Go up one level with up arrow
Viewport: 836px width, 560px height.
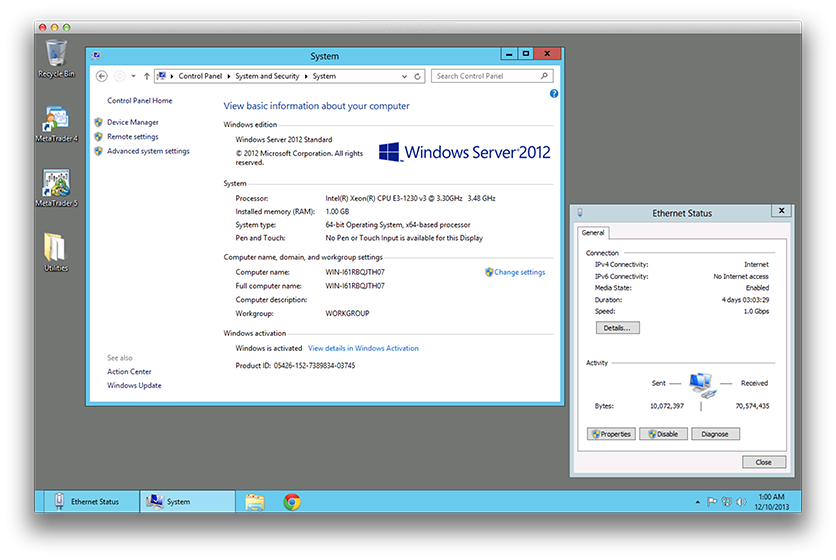(147, 76)
